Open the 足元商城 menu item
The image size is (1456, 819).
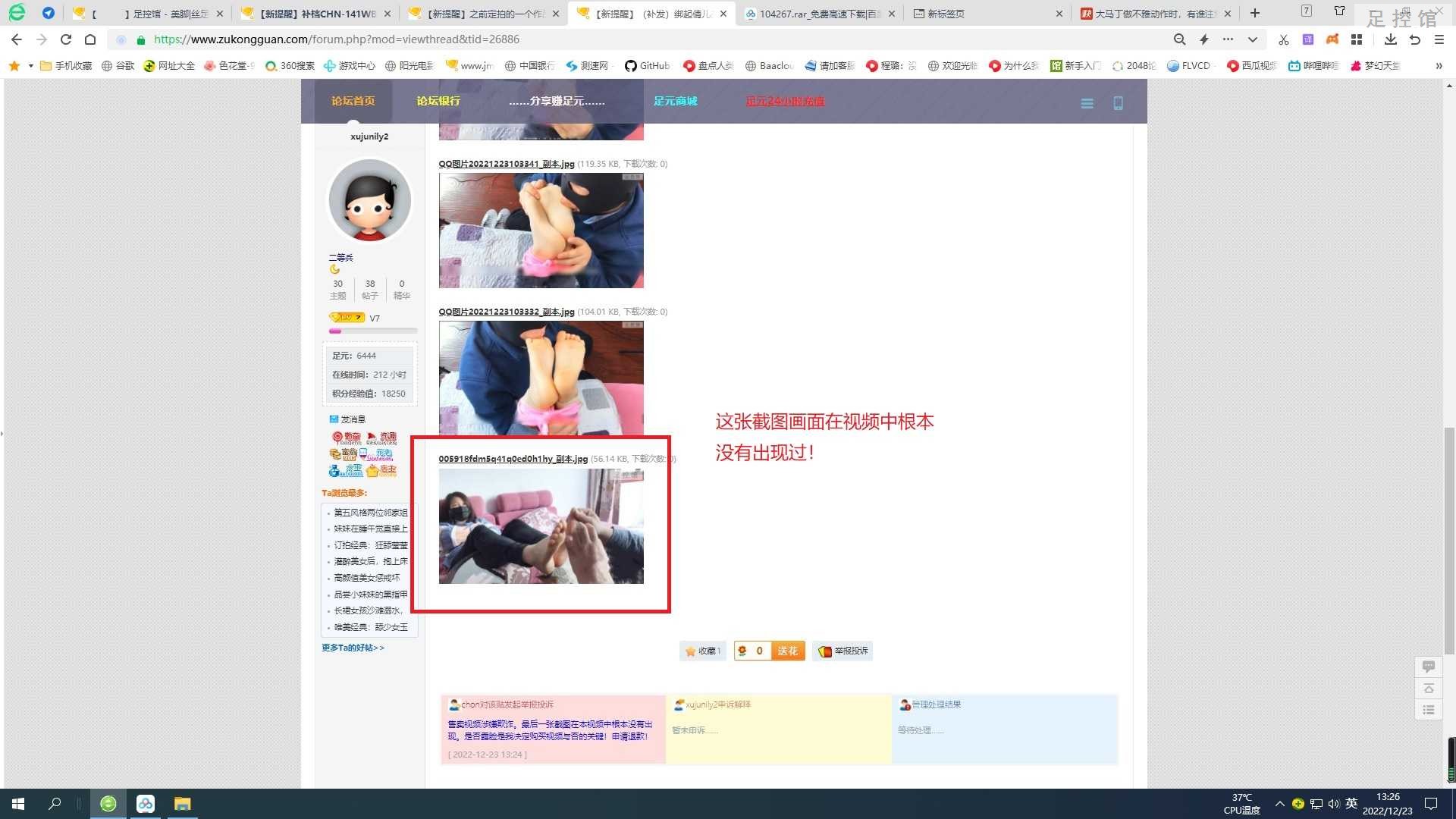(x=675, y=101)
